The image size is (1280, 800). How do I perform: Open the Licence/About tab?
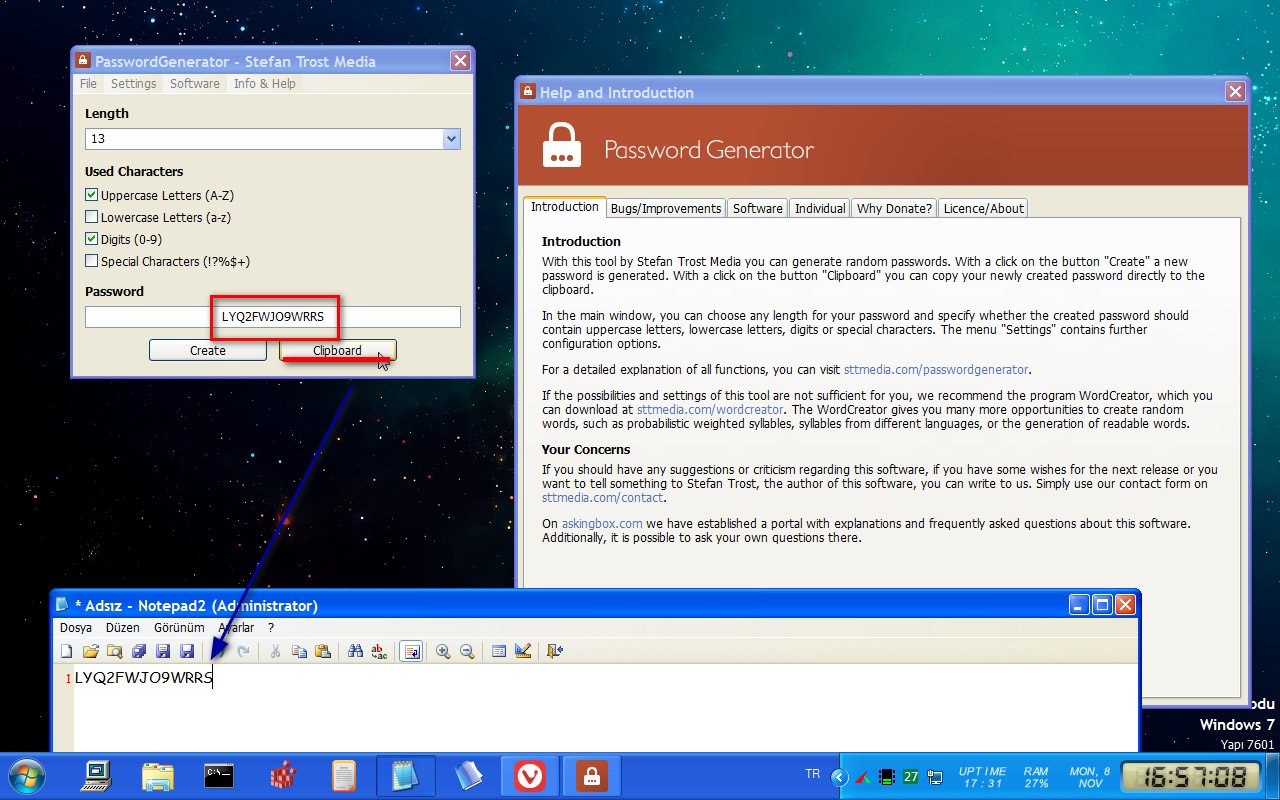(x=983, y=208)
